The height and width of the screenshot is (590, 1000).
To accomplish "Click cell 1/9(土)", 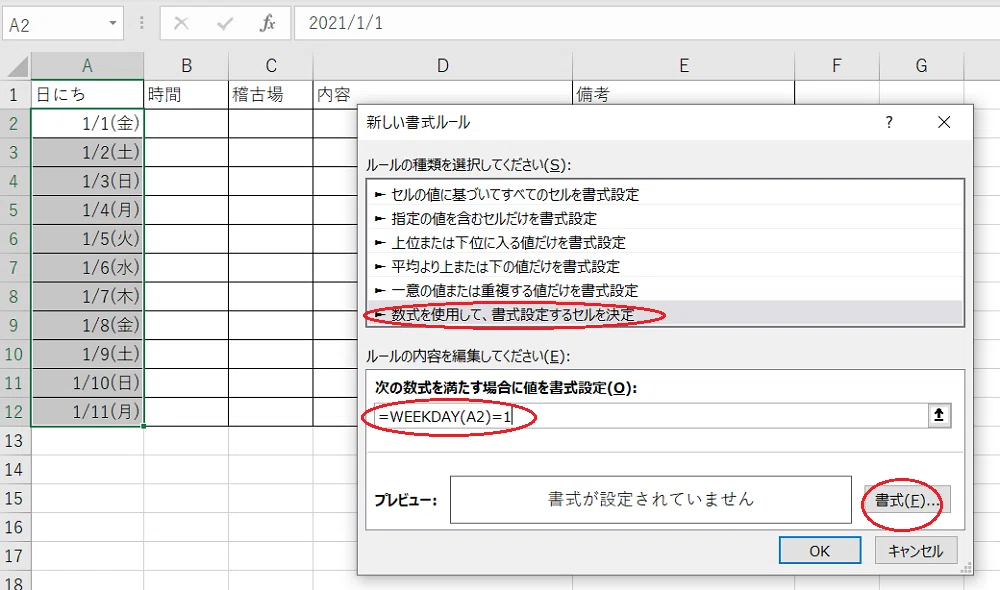I will 87,354.
